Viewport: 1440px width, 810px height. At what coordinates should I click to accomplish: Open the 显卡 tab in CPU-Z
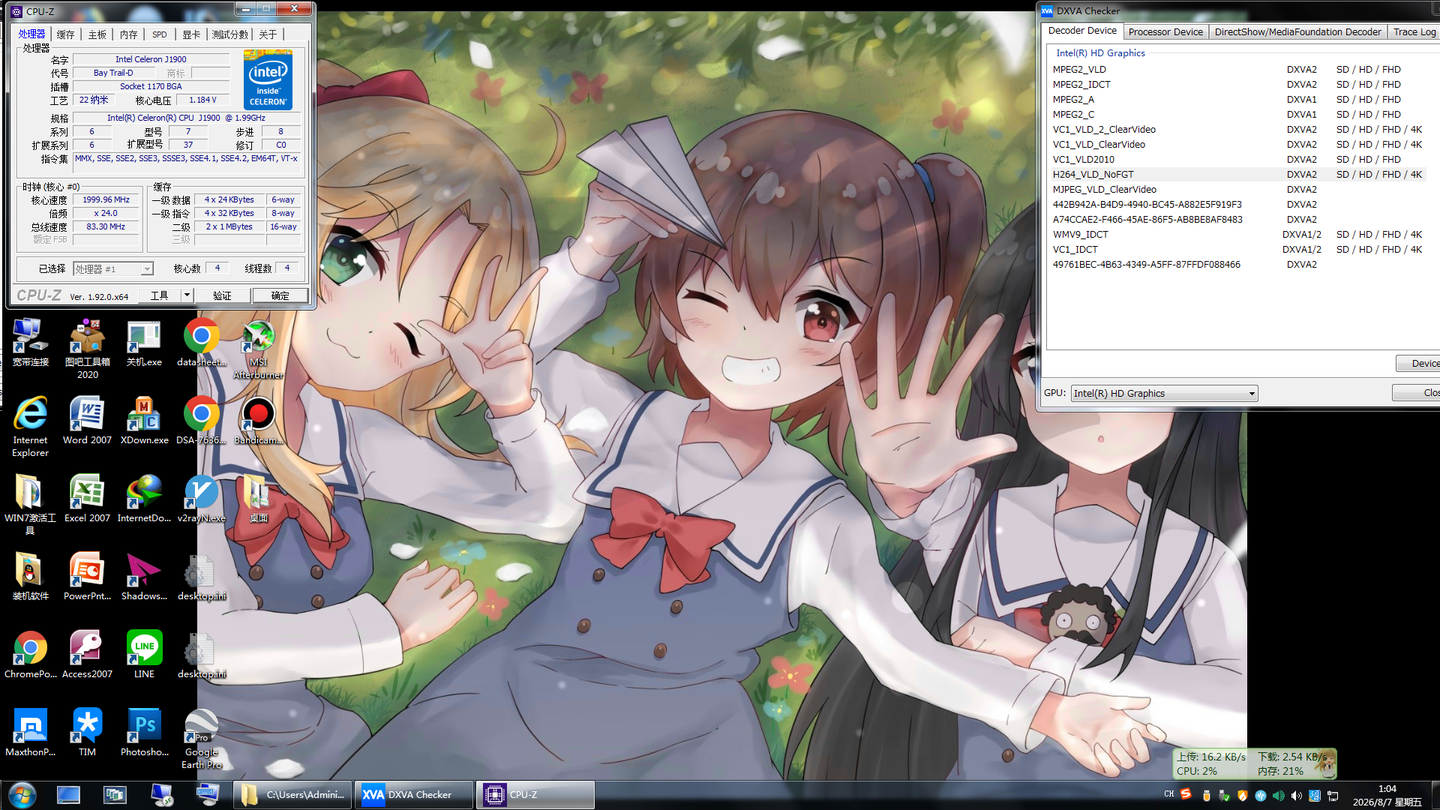point(191,34)
